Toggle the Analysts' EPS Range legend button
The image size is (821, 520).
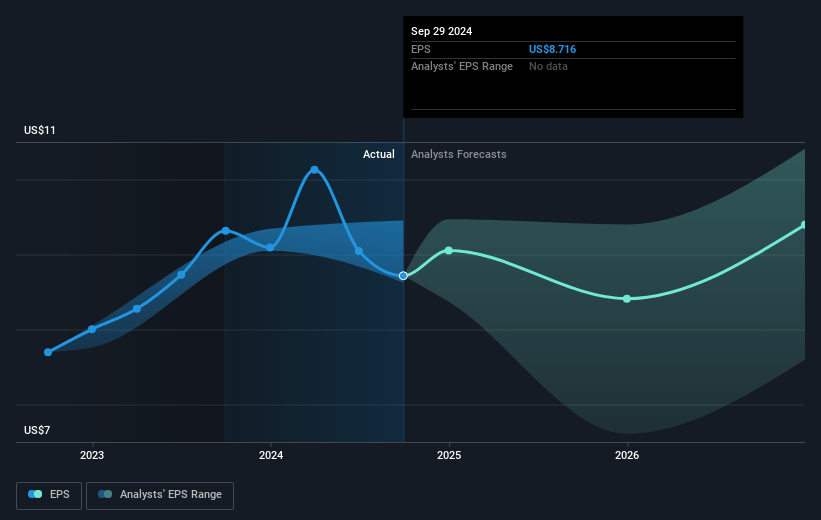pyautogui.click(x=160, y=495)
